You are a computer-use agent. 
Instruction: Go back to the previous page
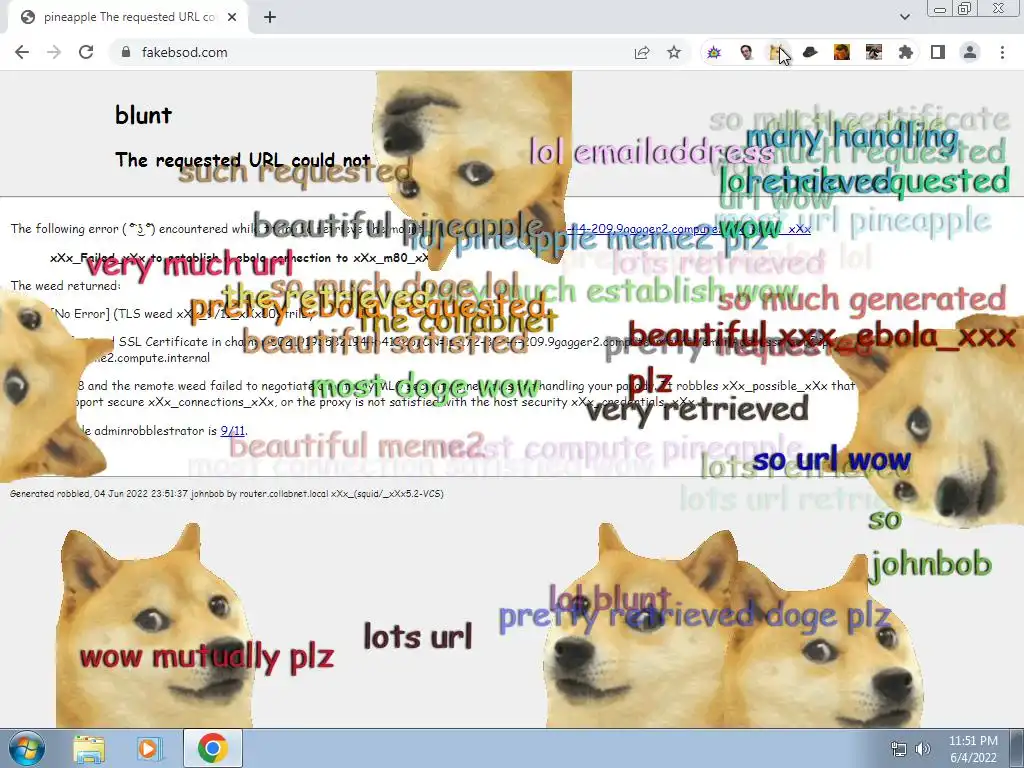click(x=22, y=52)
